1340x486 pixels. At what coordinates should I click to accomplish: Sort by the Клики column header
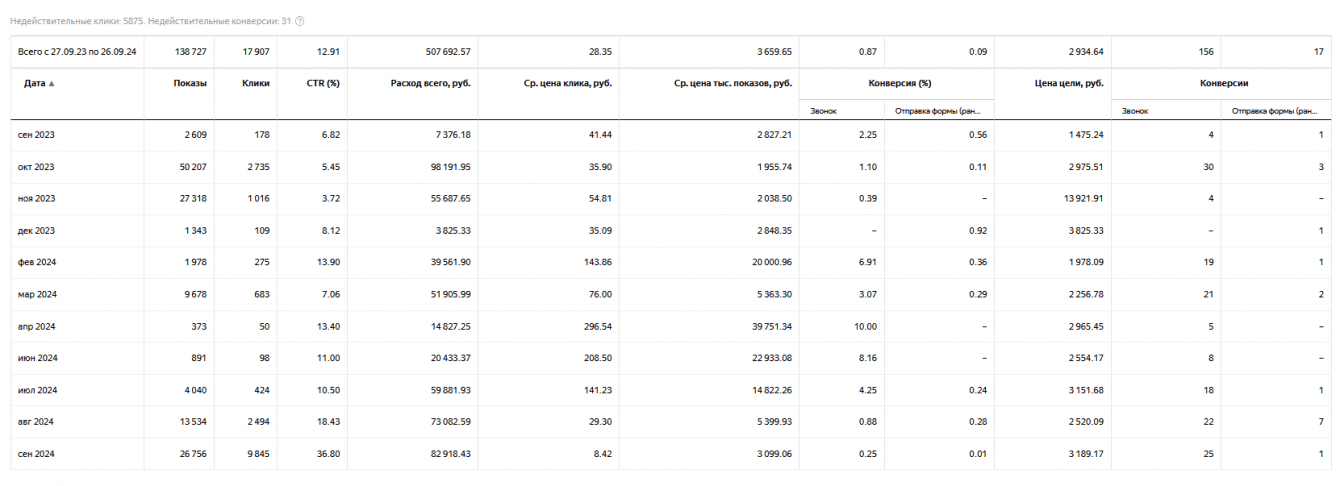pyautogui.click(x=255, y=83)
